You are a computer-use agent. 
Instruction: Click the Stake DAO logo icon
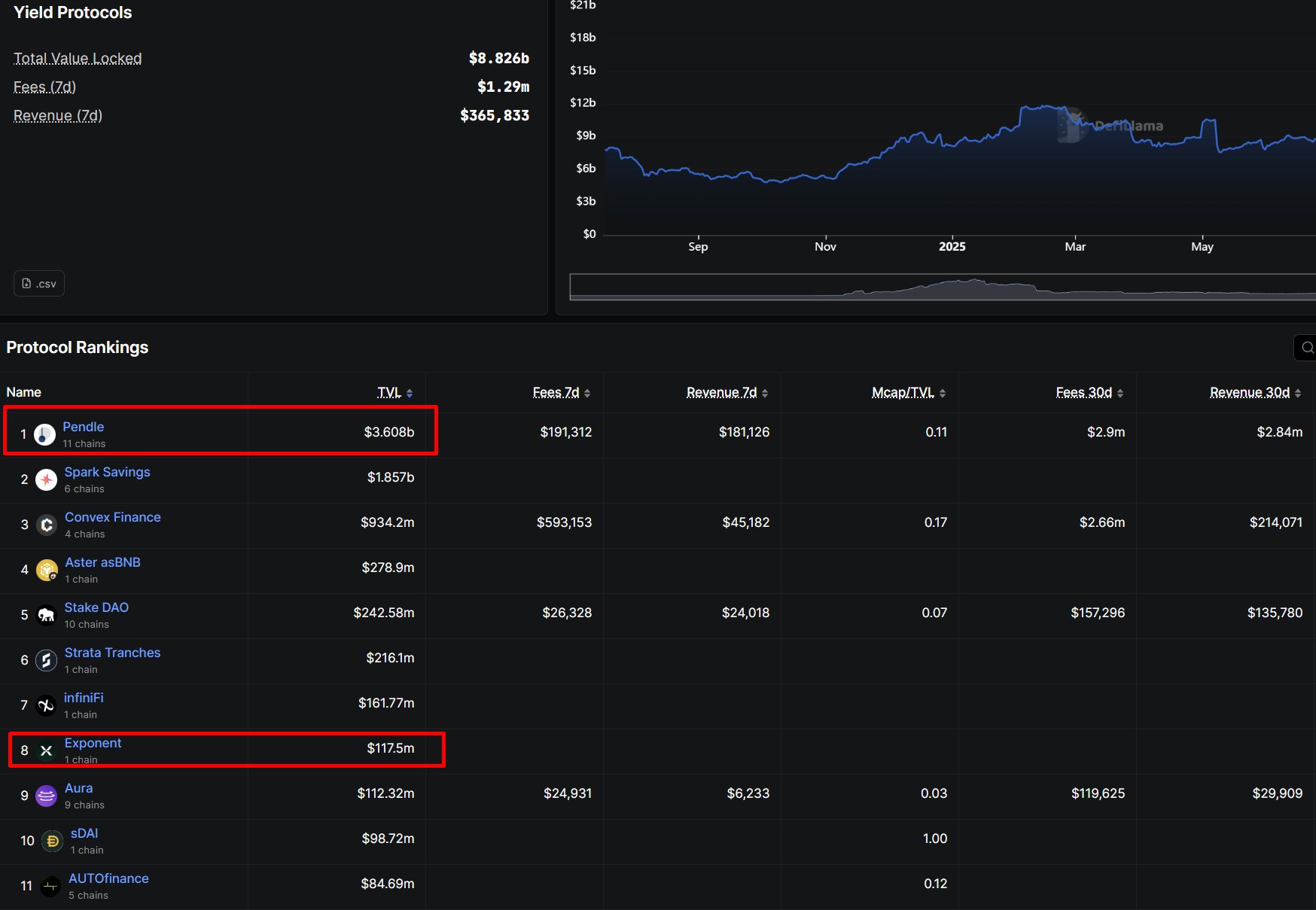[47, 615]
